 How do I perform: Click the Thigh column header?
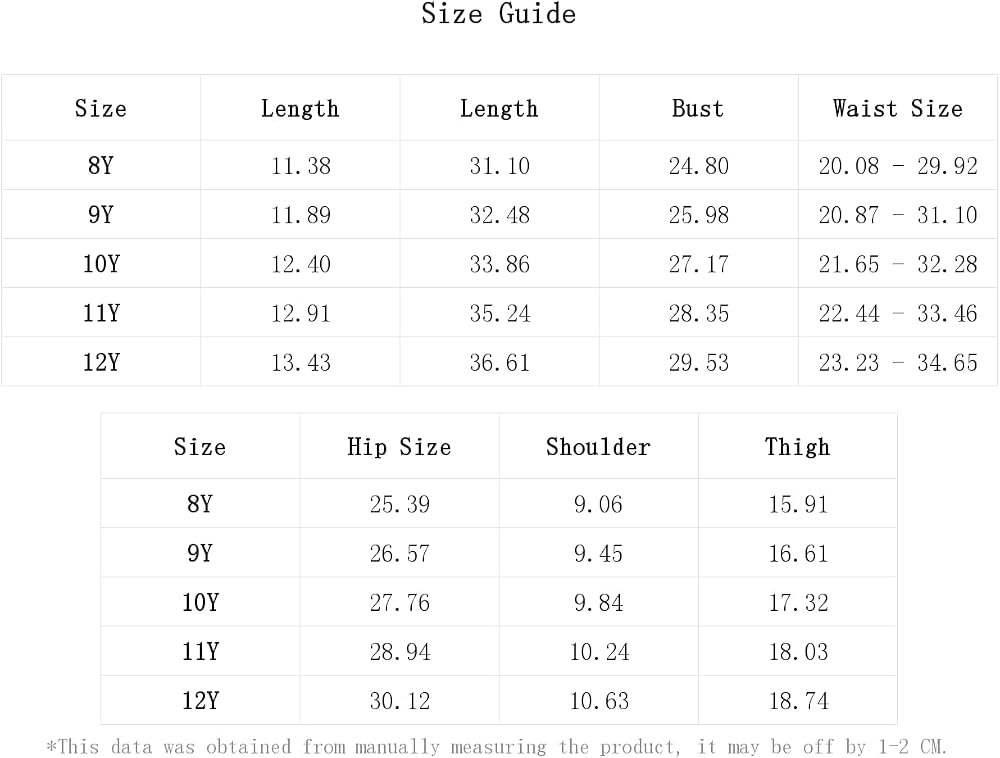tap(798, 447)
